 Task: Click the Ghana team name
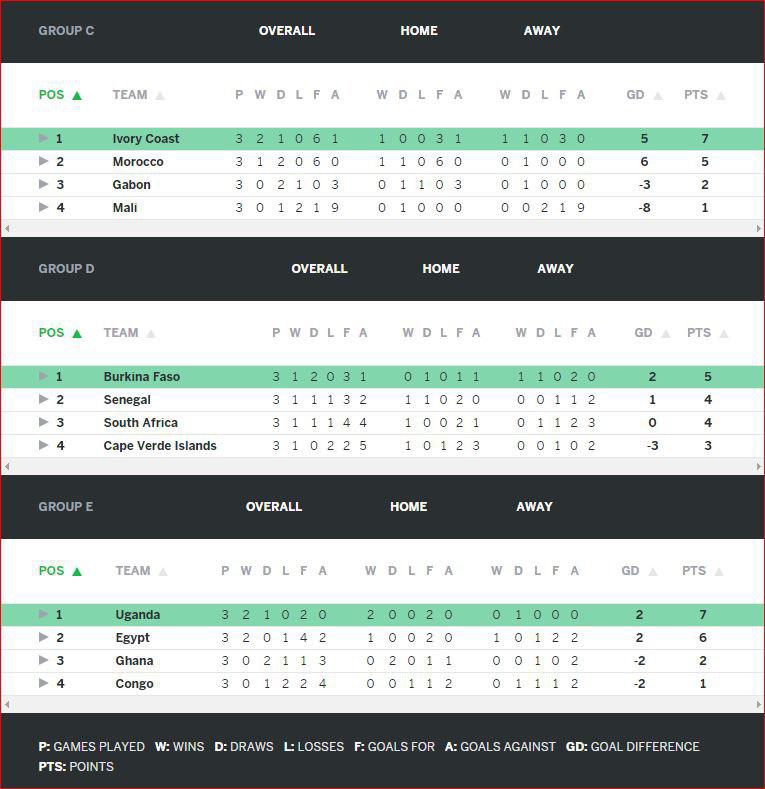pos(134,661)
